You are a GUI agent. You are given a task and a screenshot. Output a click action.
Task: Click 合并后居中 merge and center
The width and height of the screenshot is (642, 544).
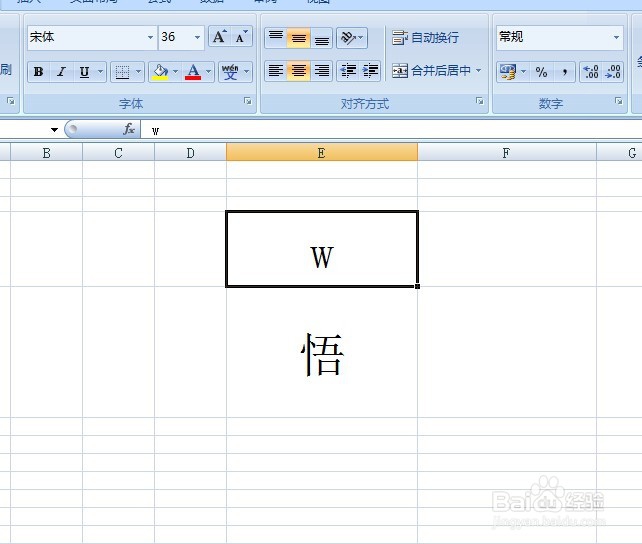432,70
